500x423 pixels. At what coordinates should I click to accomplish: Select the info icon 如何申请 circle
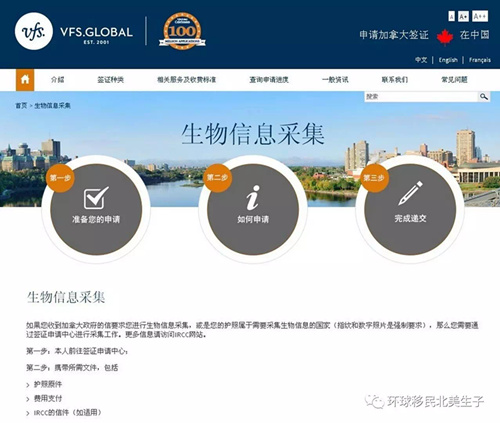coord(253,209)
